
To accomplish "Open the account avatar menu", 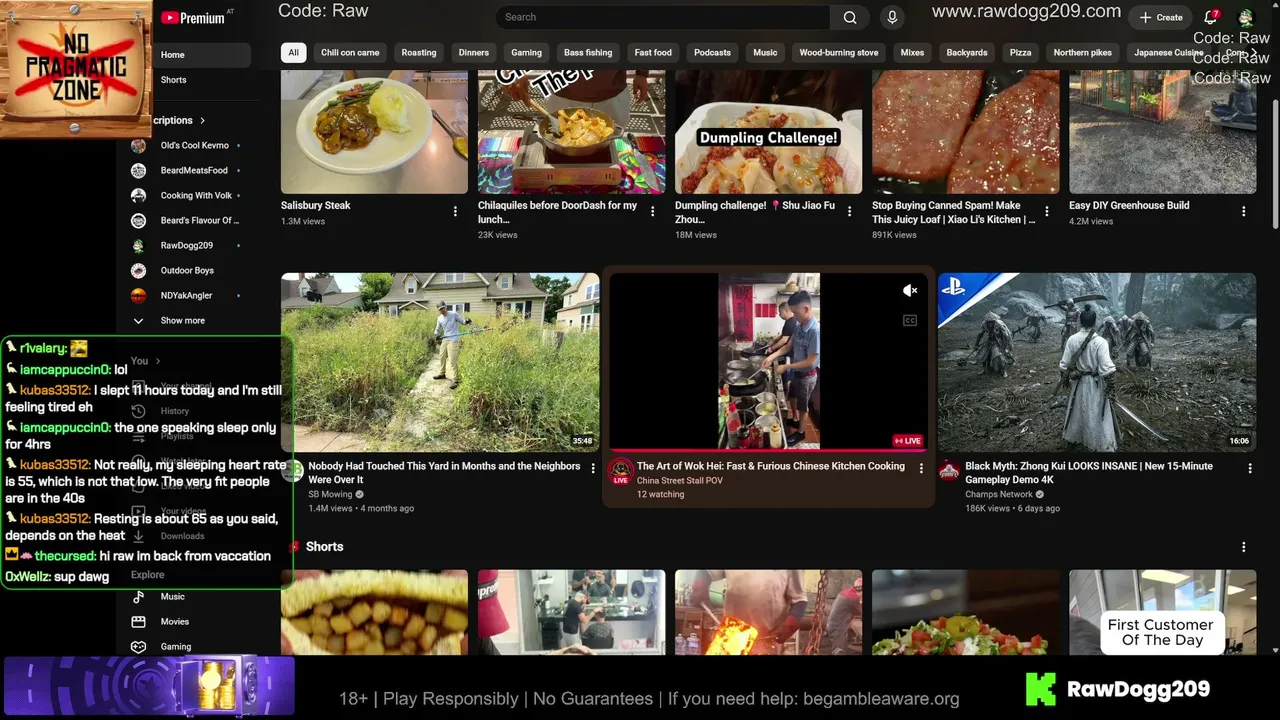I will (x=1246, y=17).
